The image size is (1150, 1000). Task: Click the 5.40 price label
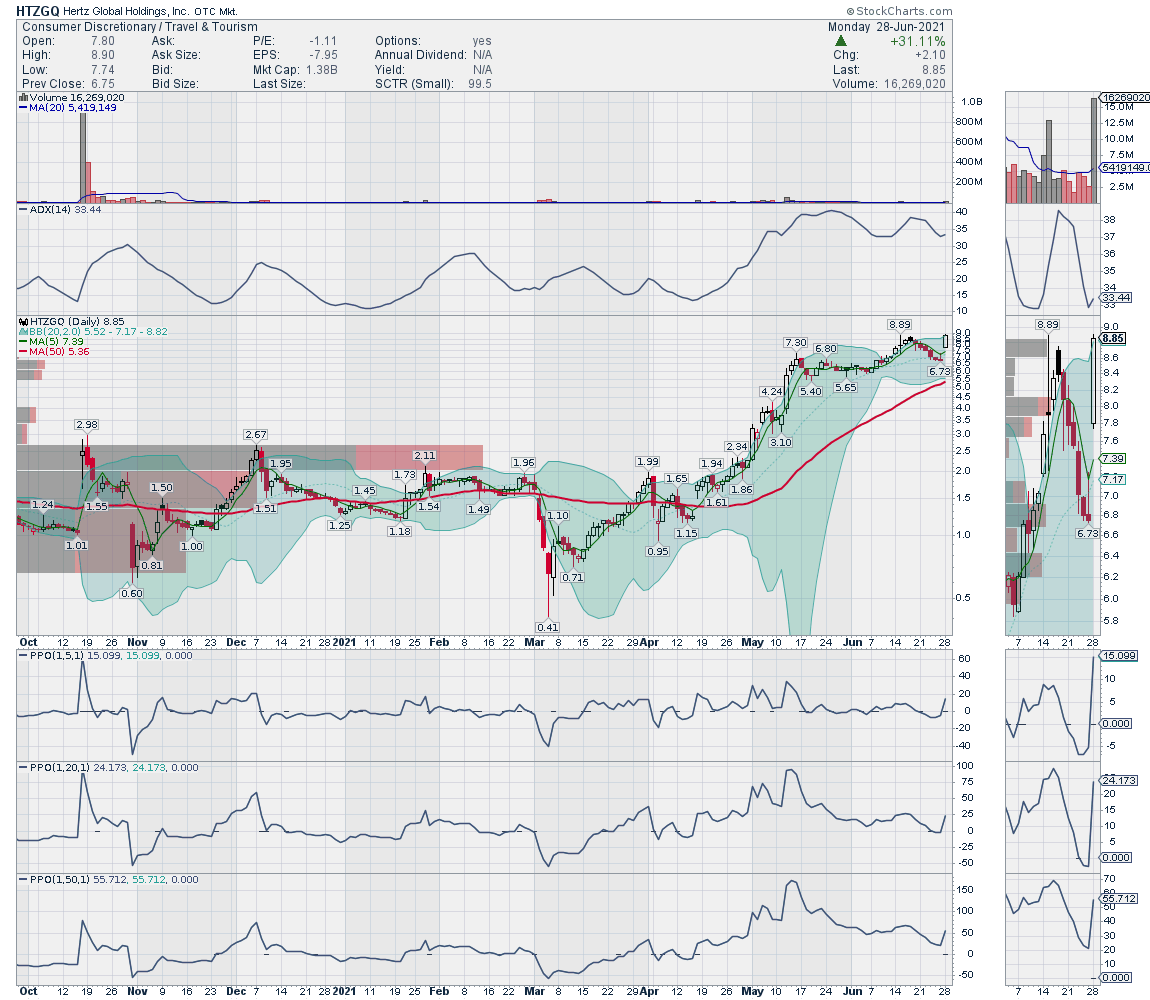[x=810, y=392]
